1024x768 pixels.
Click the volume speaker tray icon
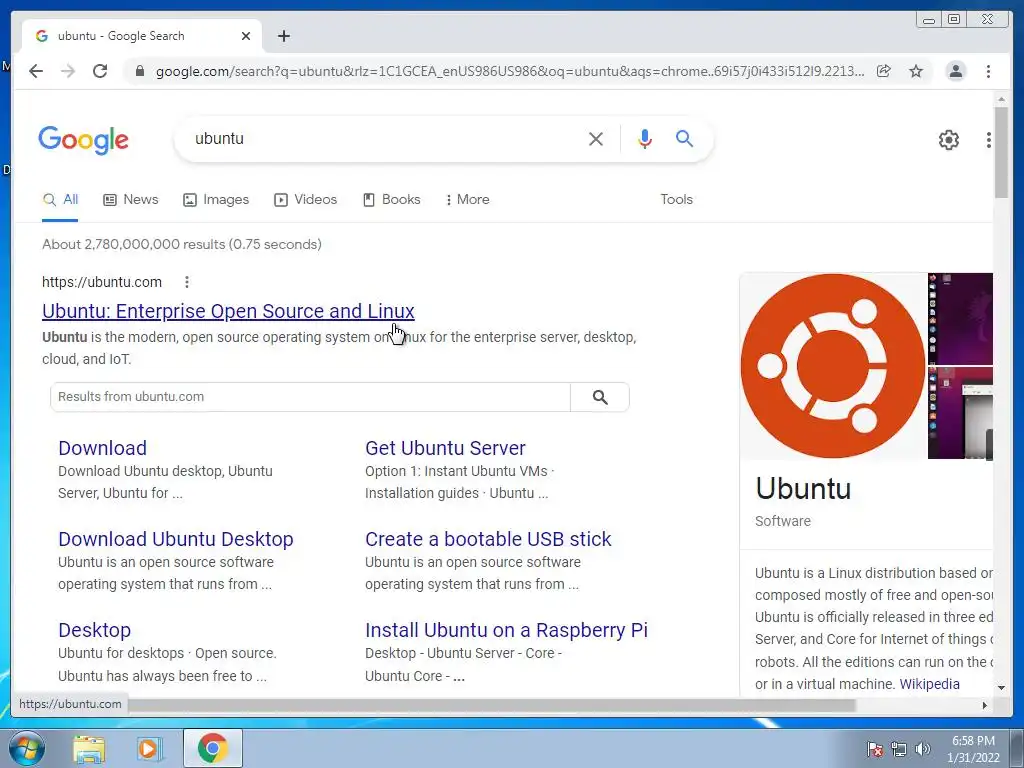[922, 749]
